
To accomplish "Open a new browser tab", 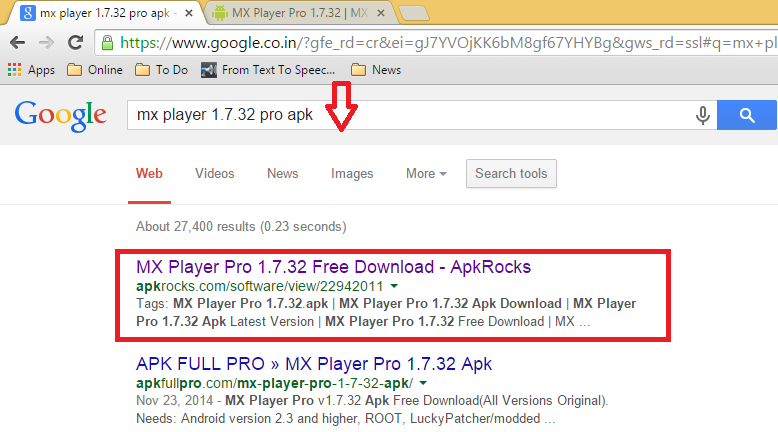I will [x=414, y=13].
